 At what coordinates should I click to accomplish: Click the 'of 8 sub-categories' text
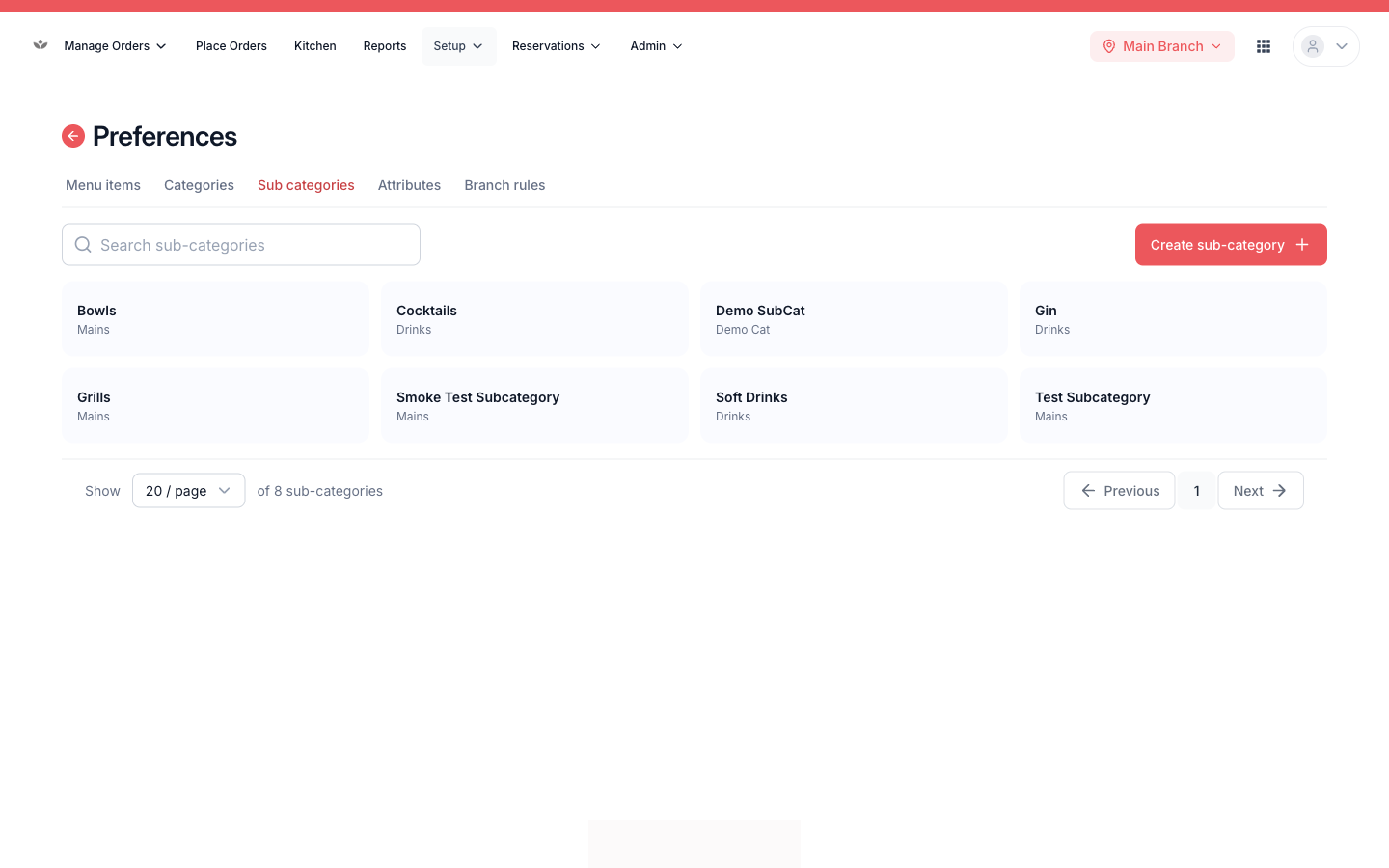point(320,491)
